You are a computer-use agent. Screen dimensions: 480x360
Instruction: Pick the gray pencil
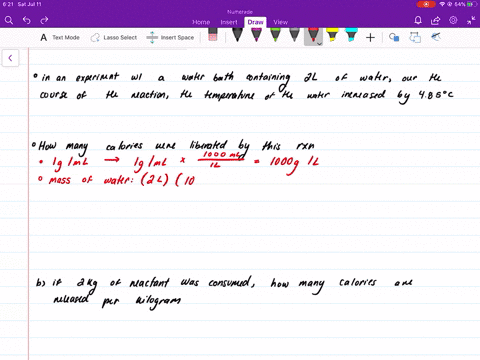pyautogui.click(x=294, y=35)
